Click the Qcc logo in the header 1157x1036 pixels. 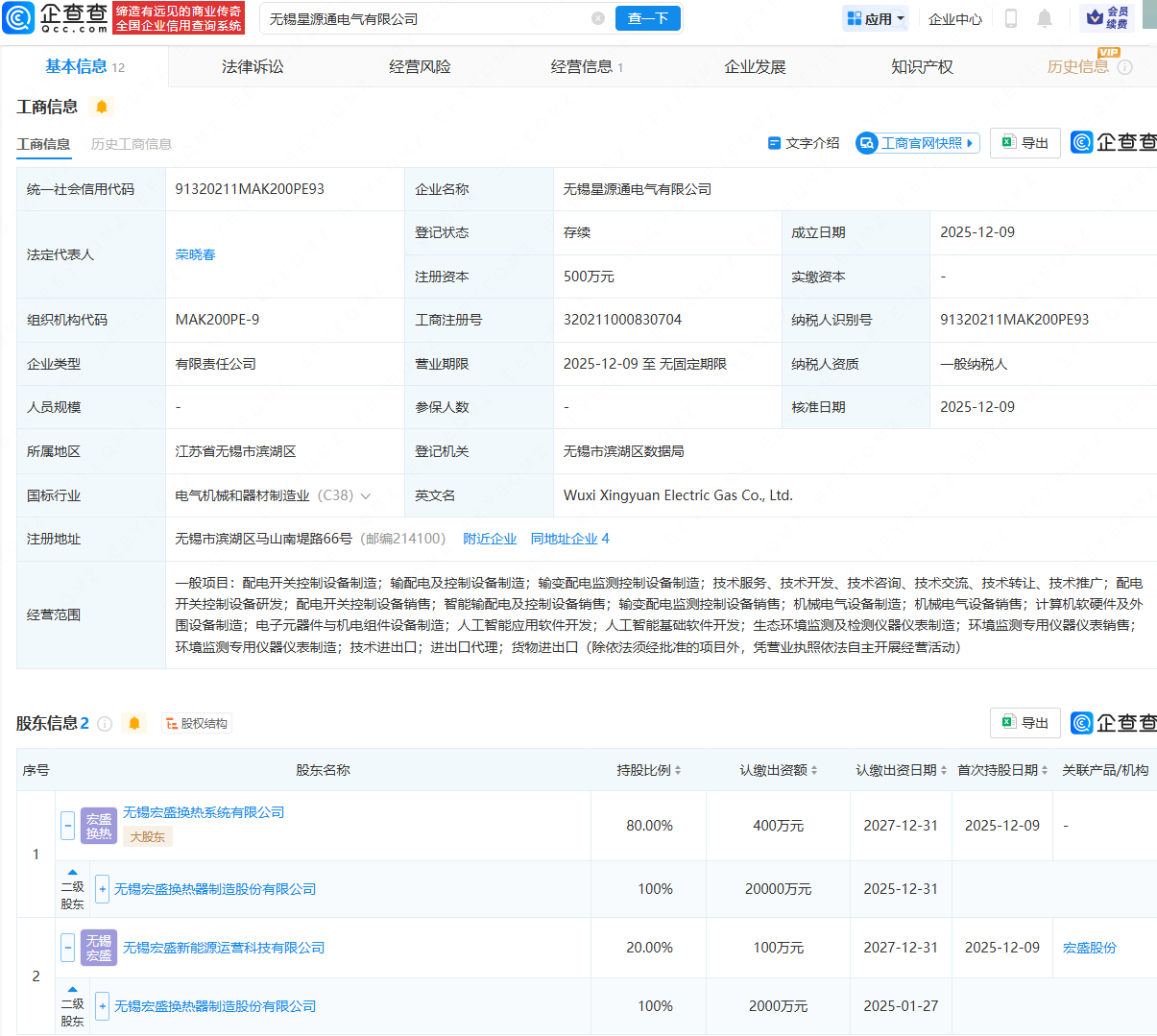[x=56, y=17]
